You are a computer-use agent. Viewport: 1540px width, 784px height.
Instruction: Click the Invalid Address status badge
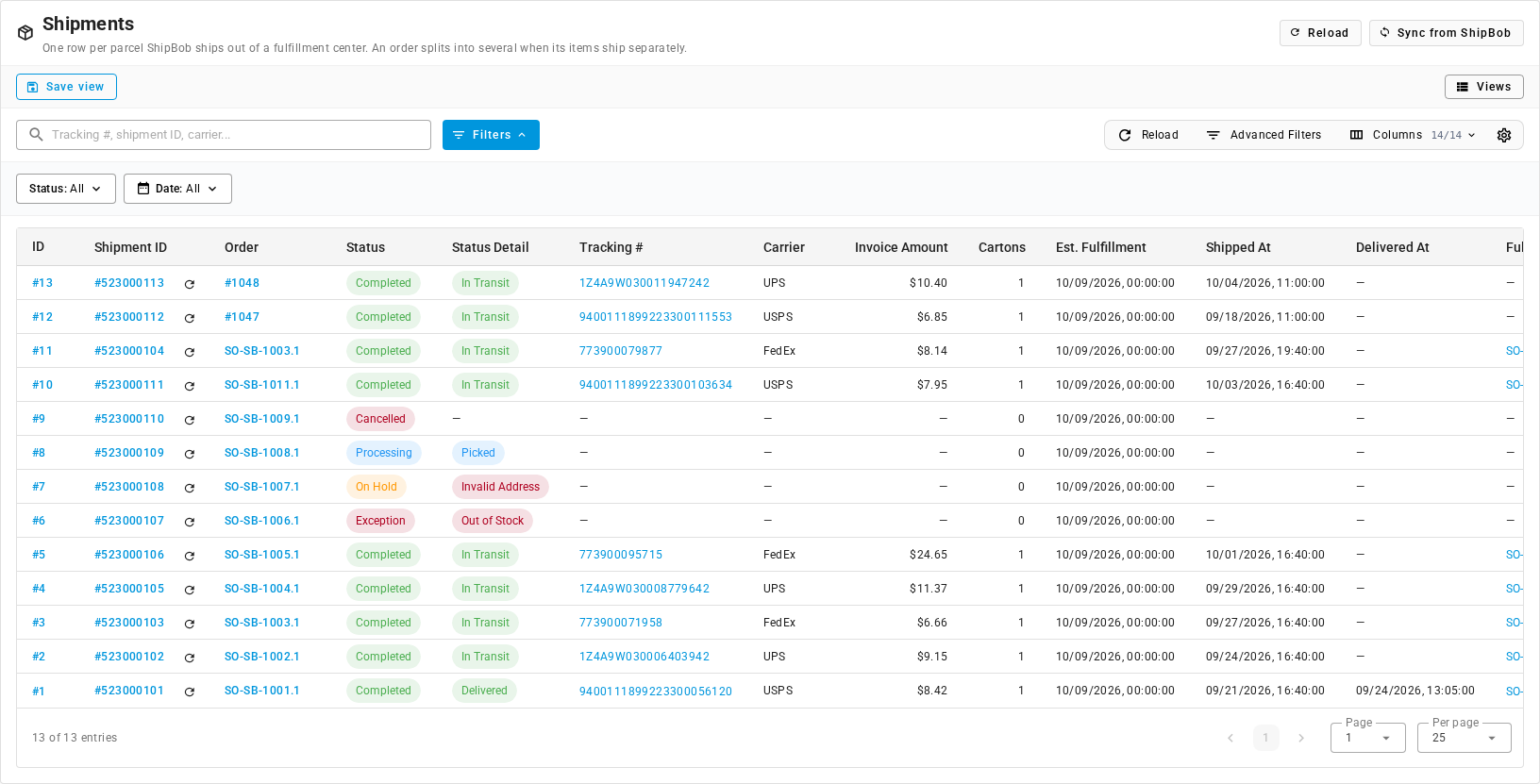500,487
